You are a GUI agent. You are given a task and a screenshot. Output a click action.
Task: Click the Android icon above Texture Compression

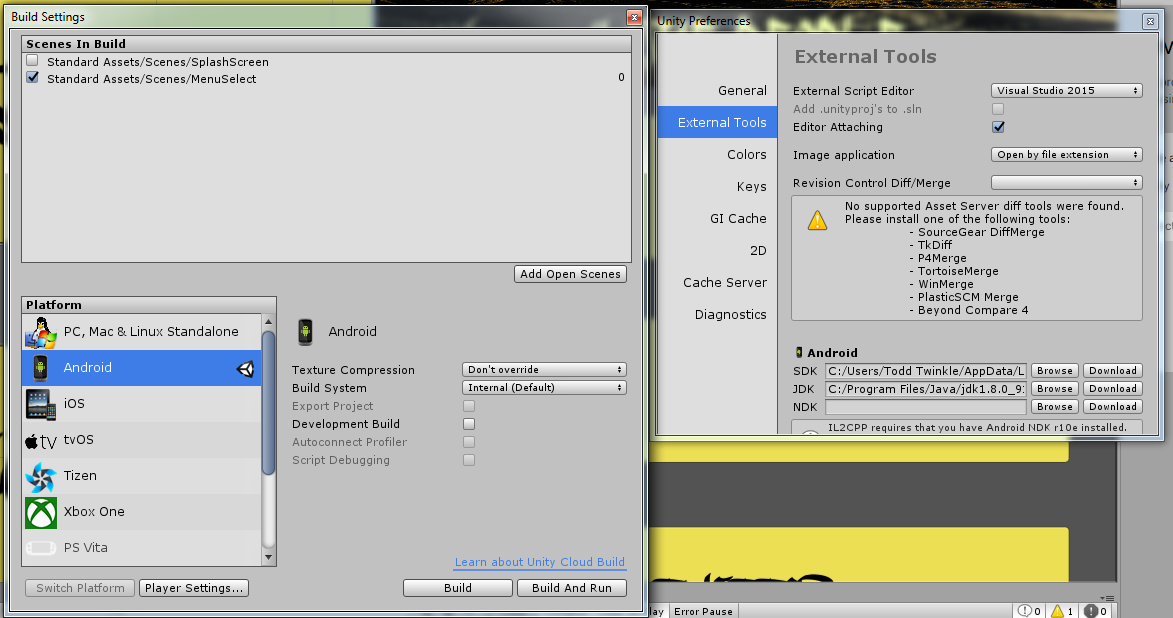305,331
